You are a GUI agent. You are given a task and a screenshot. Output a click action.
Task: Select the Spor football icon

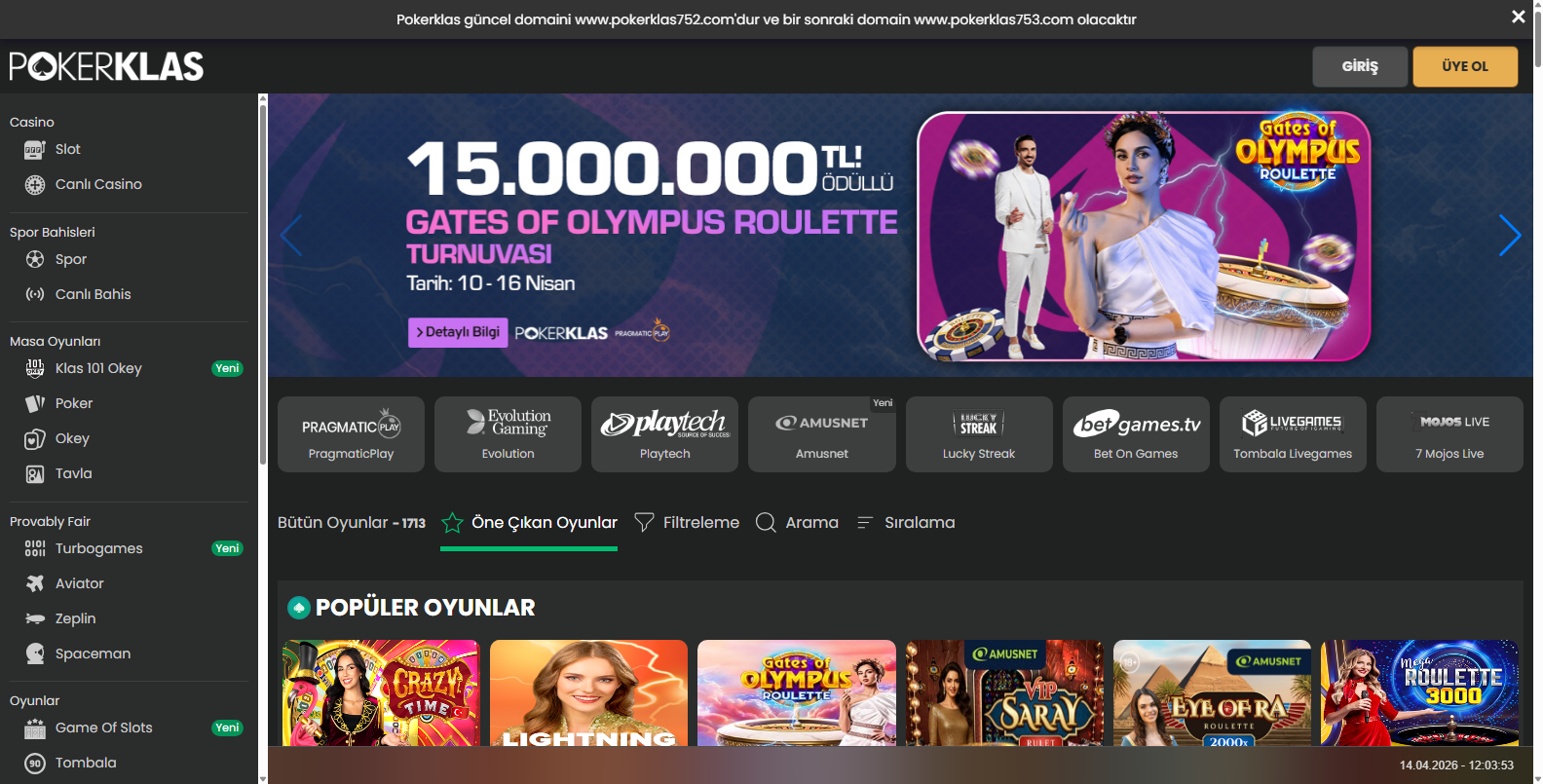[35, 259]
